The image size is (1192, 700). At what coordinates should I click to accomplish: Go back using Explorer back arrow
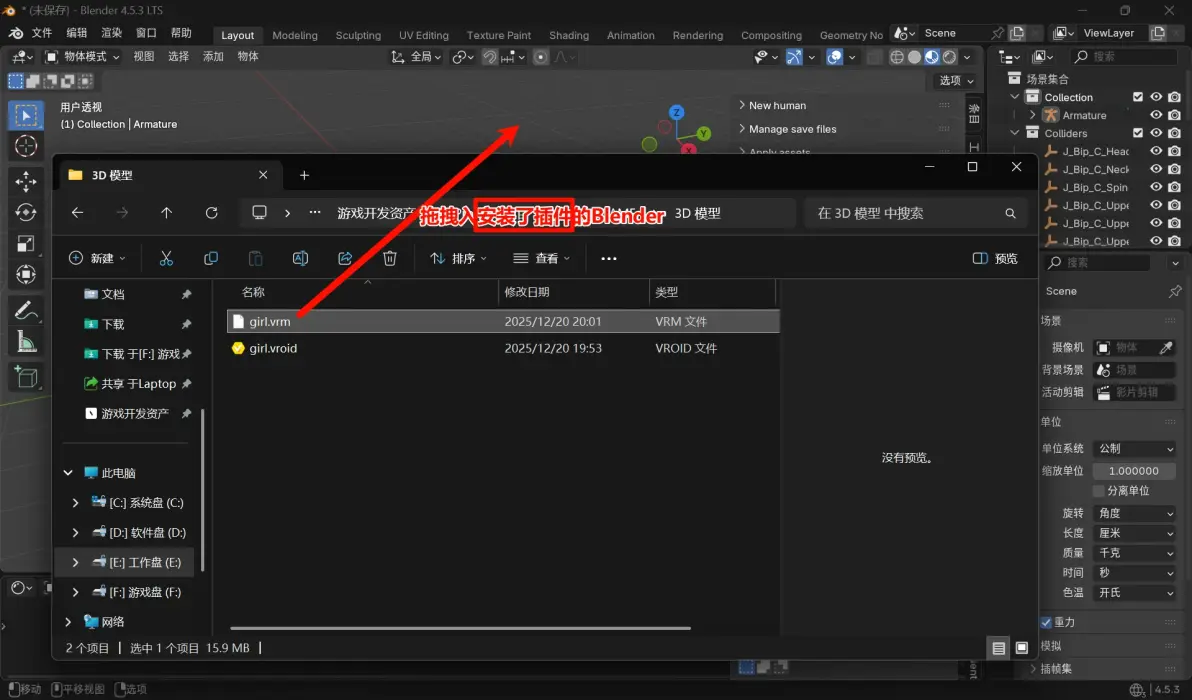point(78,213)
